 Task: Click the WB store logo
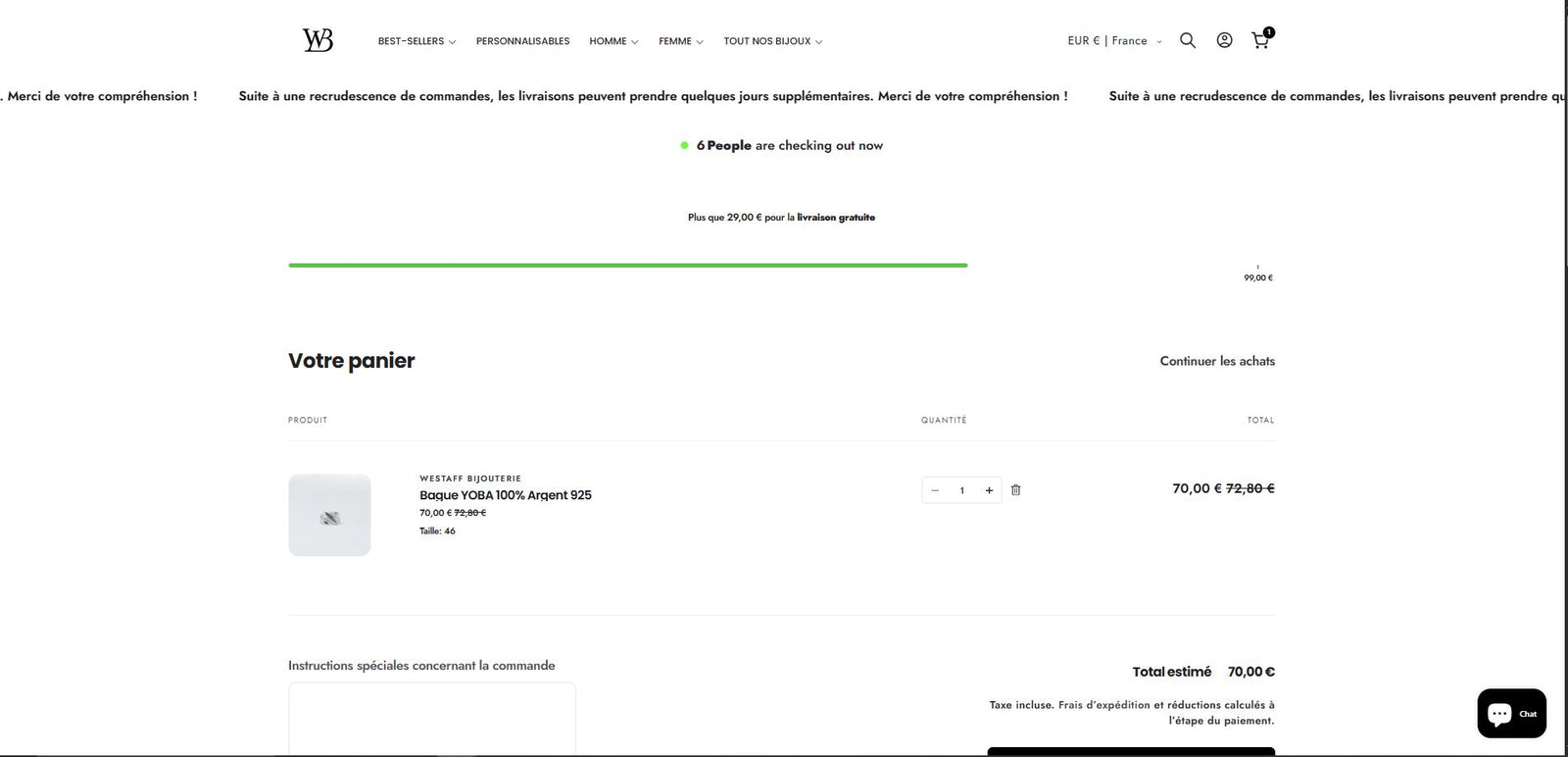point(318,40)
